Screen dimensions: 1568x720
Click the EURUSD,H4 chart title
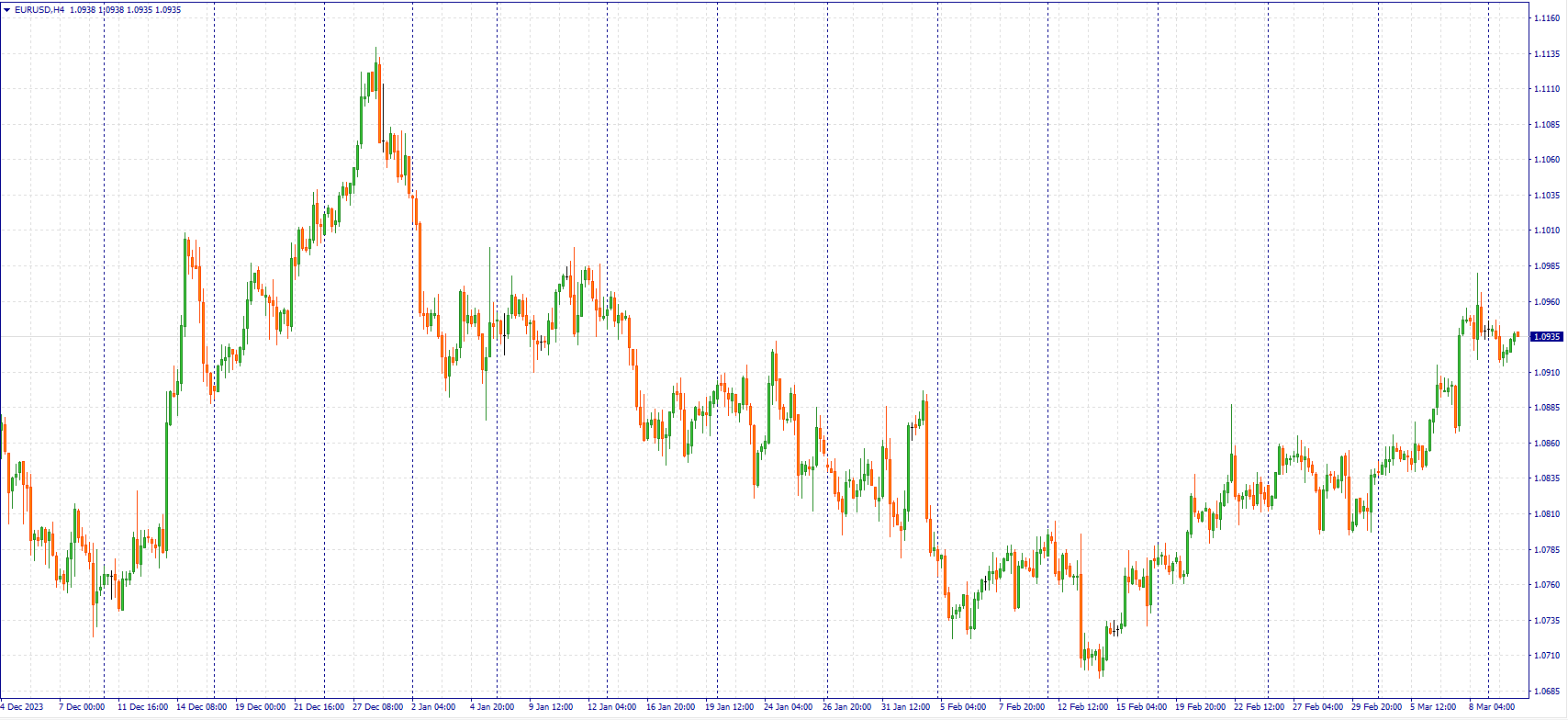pos(39,9)
